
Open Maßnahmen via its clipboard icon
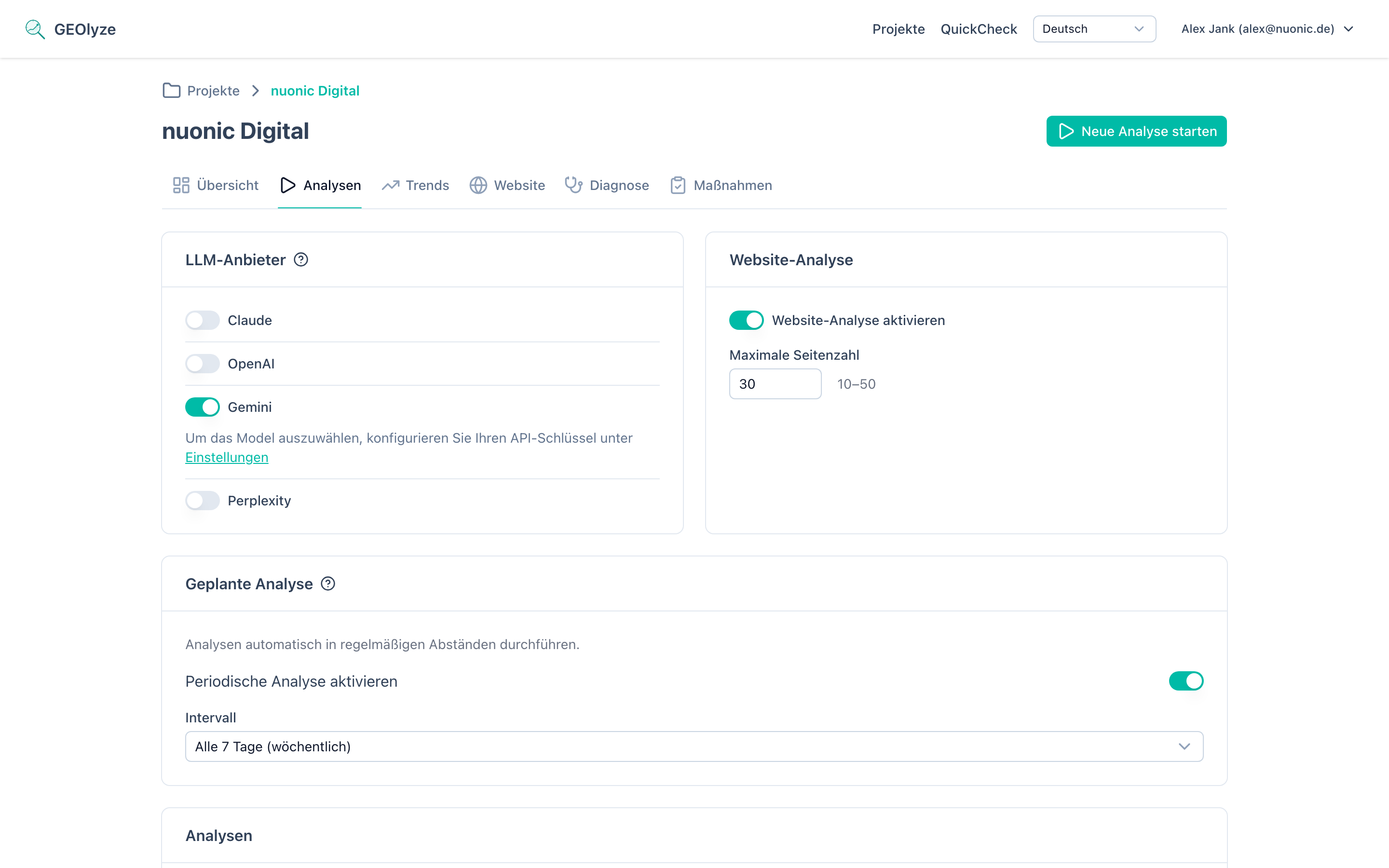pyautogui.click(x=678, y=185)
